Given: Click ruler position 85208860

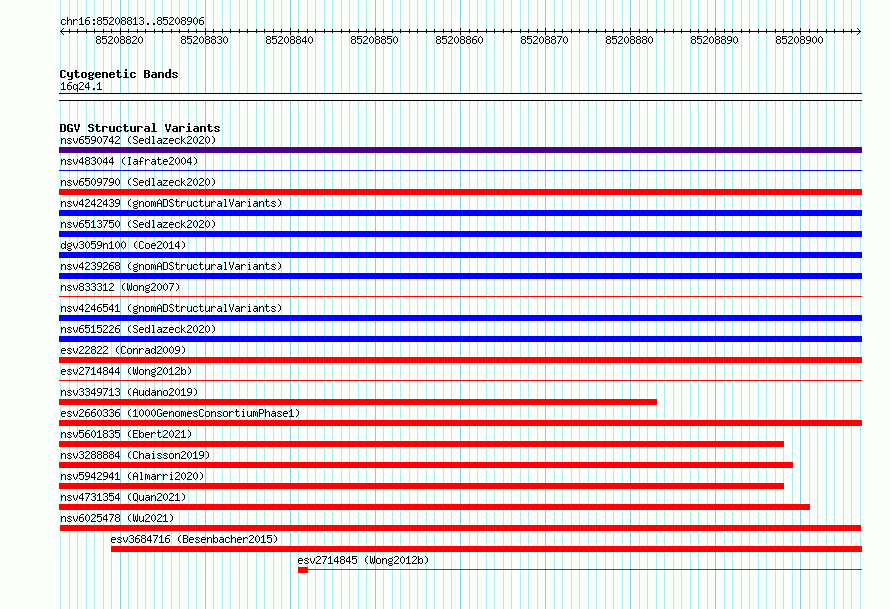Looking at the screenshot, I should tap(459, 40).
